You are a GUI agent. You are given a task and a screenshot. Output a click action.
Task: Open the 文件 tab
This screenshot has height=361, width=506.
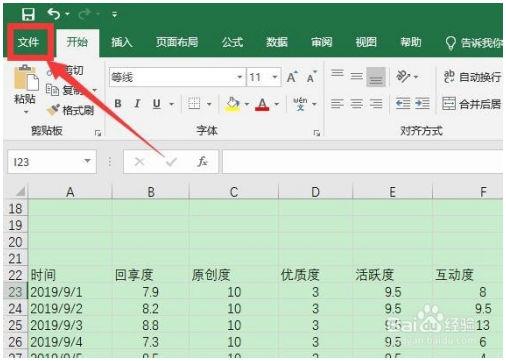click(x=29, y=42)
